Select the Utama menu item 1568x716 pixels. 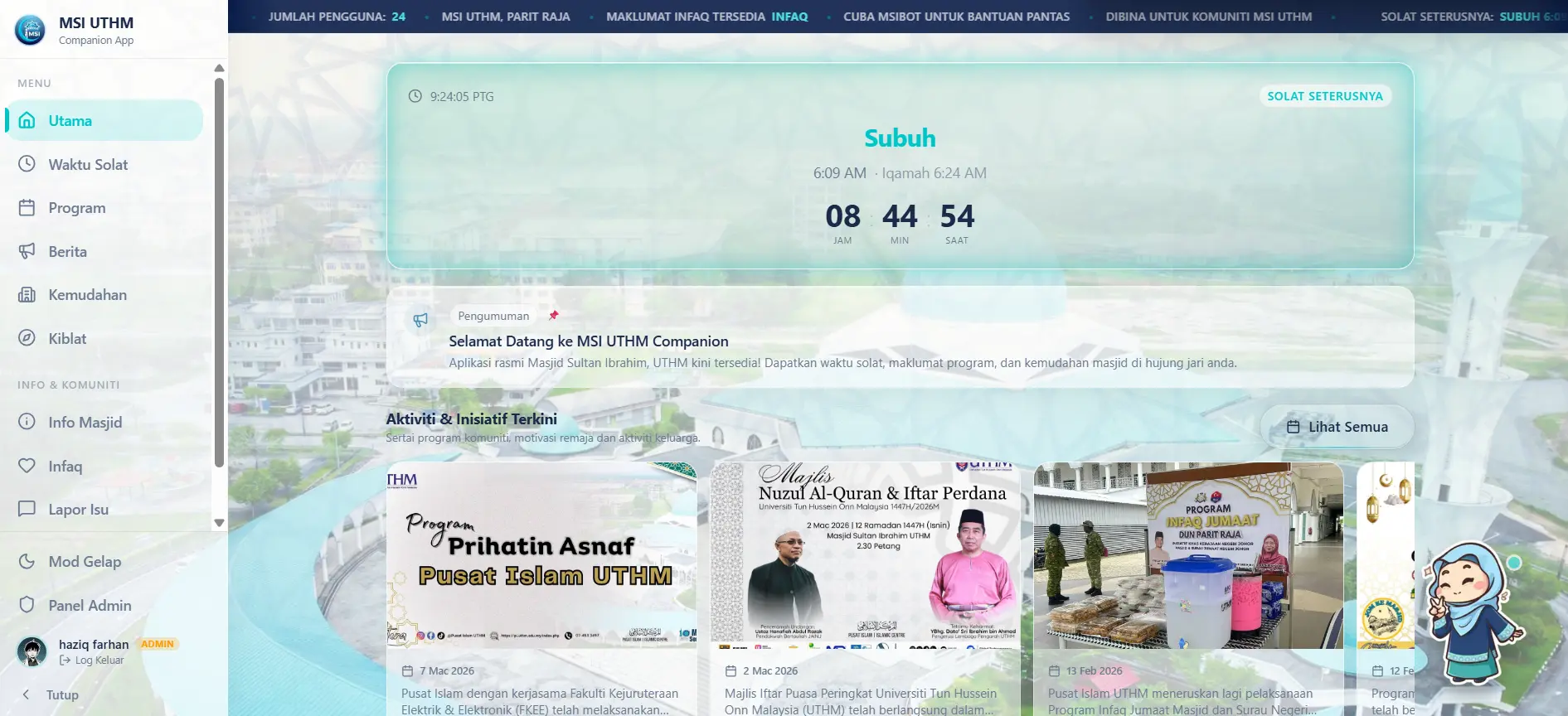(104, 121)
